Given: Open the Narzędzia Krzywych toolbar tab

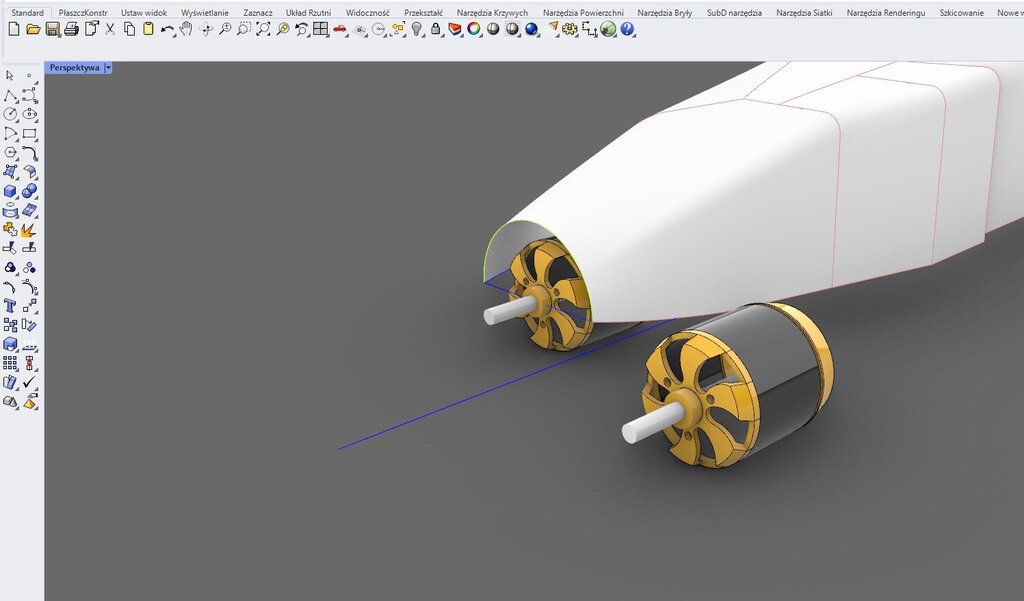Looking at the screenshot, I should coord(492,13).
